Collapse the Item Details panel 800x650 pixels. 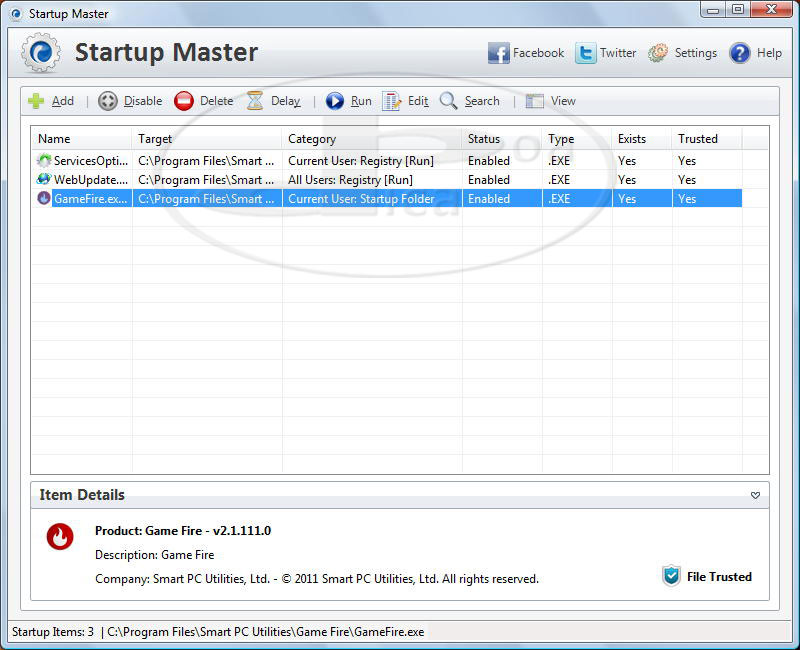point(755,495)
